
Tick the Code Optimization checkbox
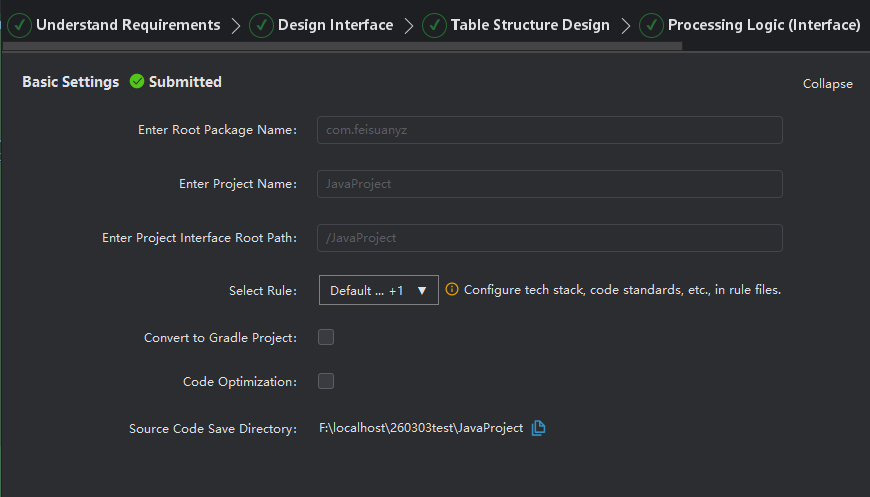(326, 381)
